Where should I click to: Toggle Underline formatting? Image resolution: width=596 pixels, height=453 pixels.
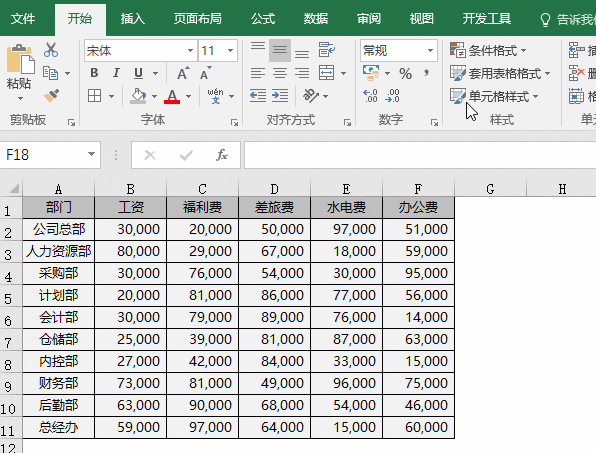click(x=138, y=73)
